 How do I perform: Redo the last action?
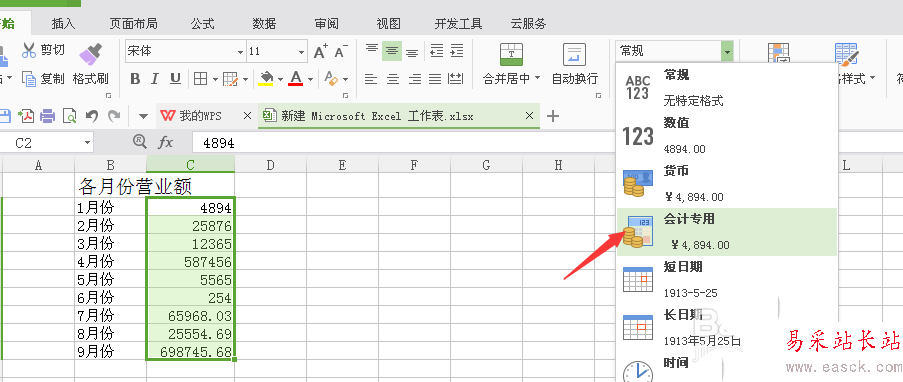coord(114,116)
